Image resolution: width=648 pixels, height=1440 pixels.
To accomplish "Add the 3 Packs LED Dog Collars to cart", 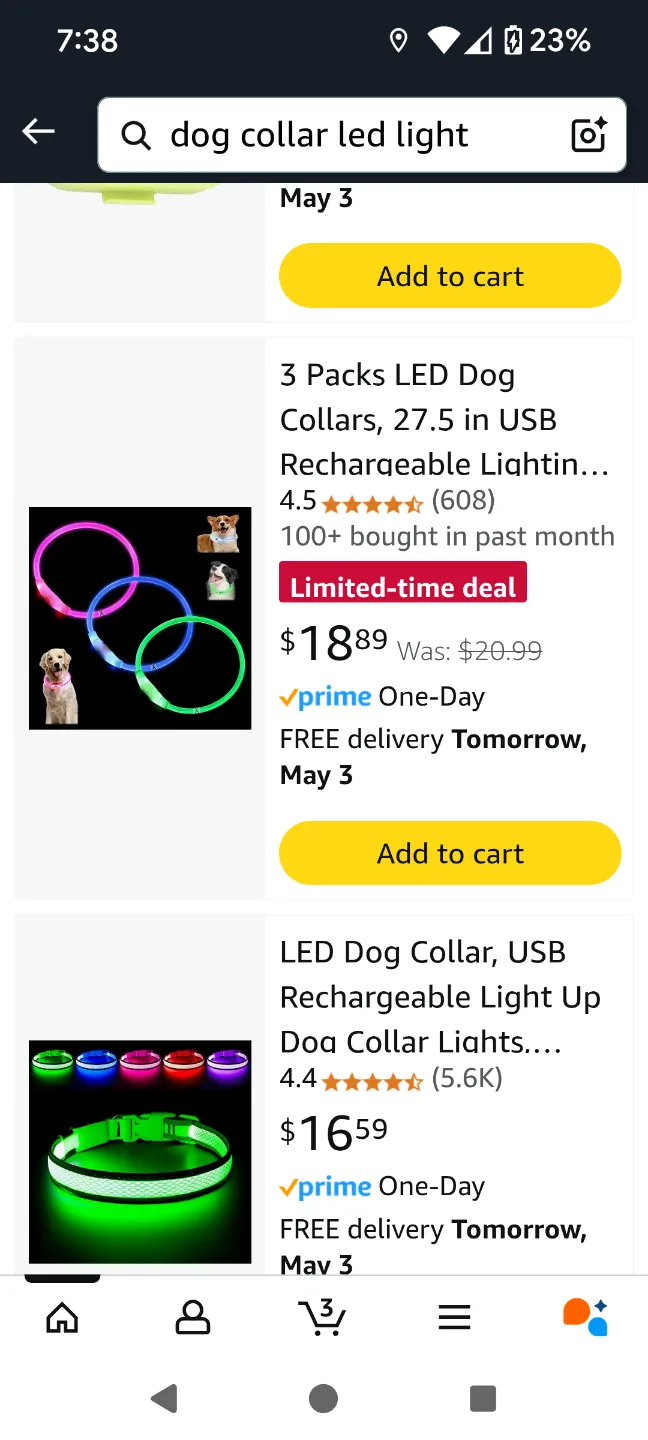I will (x=450, y=853).
